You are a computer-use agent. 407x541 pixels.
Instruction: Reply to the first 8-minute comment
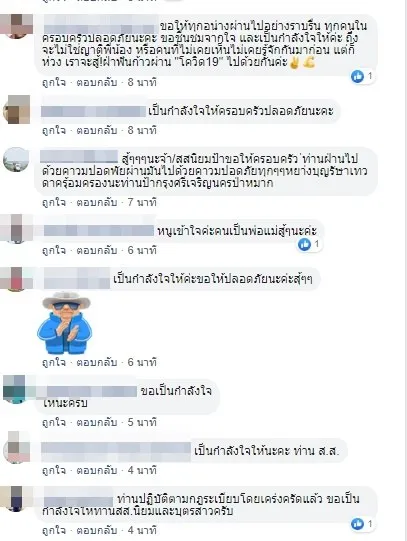click(97, 82)
